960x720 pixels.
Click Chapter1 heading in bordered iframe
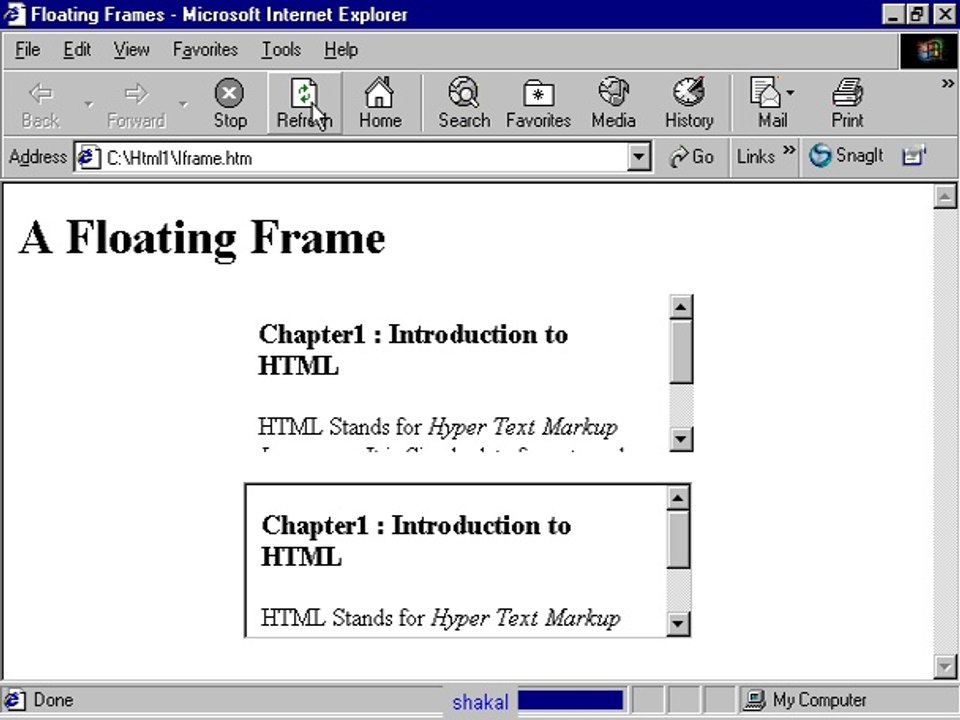[x=416, y=541]
